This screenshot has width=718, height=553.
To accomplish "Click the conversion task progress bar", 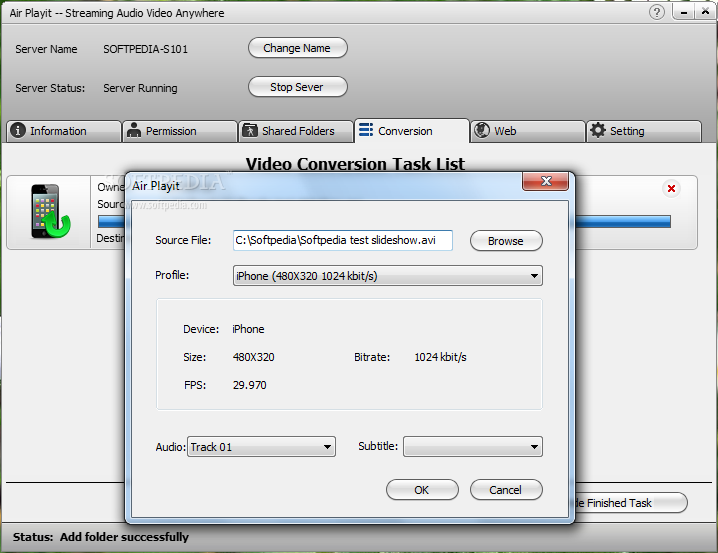I will click(x=623, y=222).
